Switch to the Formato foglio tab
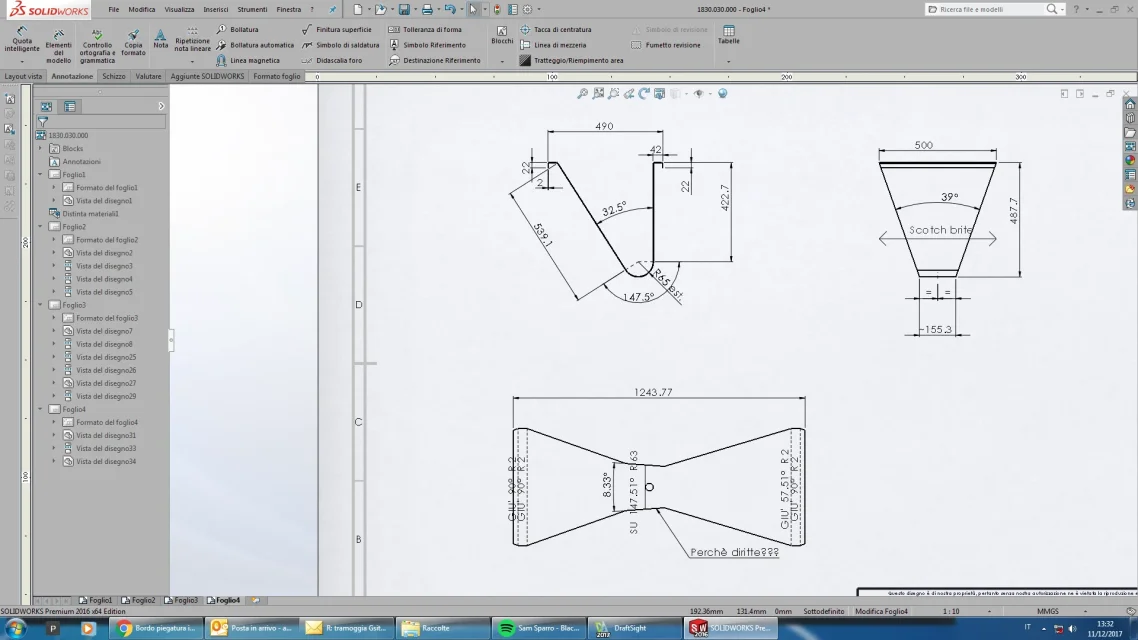The image size is (1138, 640). coord(277,76)
